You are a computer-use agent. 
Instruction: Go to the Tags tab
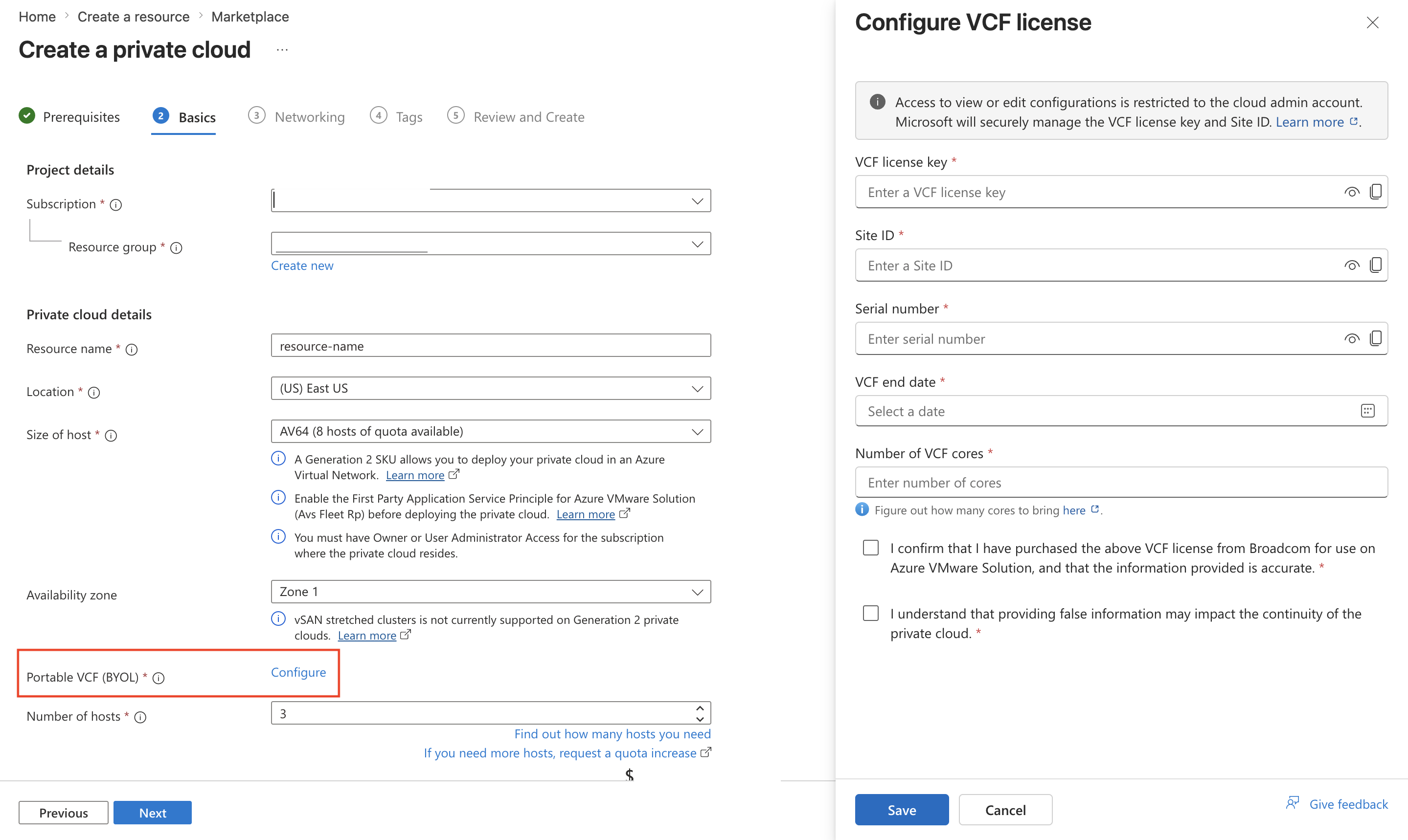[x=396, y=116]
